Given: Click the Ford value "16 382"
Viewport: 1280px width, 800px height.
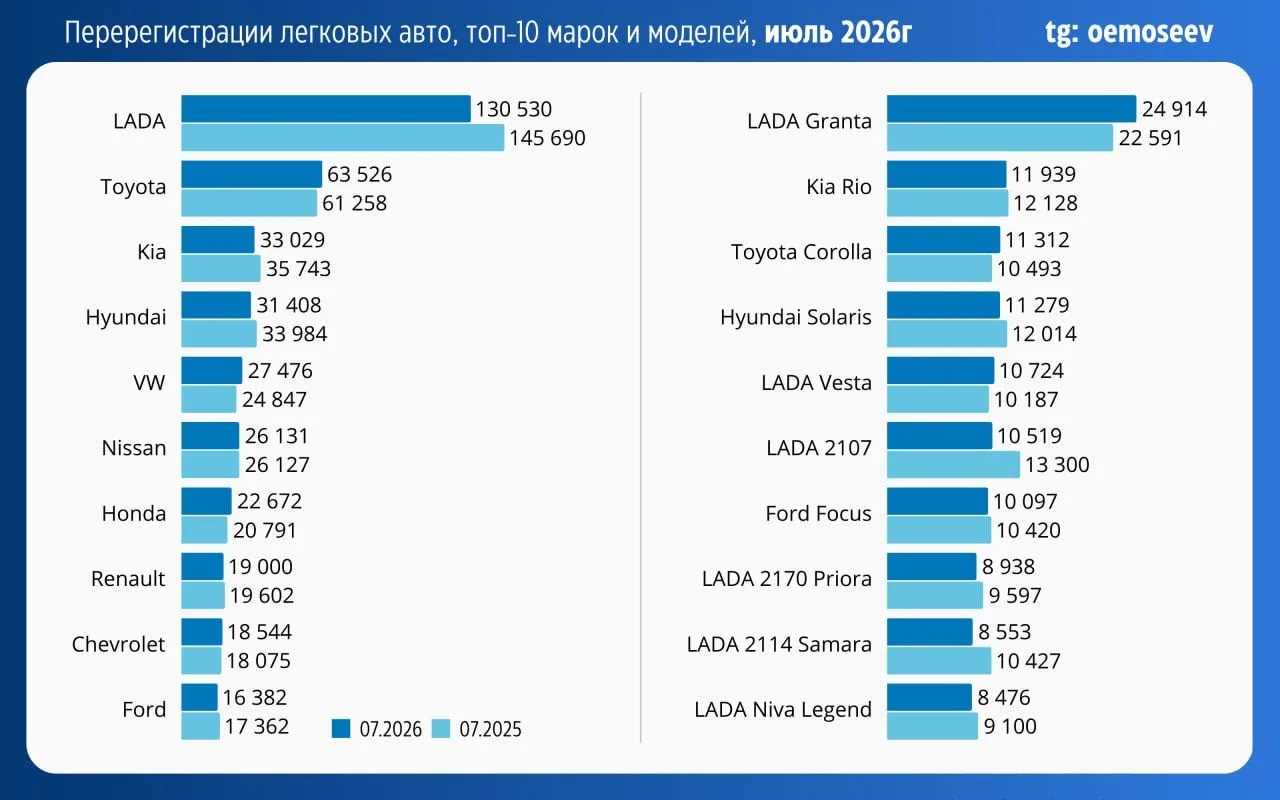Looking at the screenshot, I should [255, 697].
